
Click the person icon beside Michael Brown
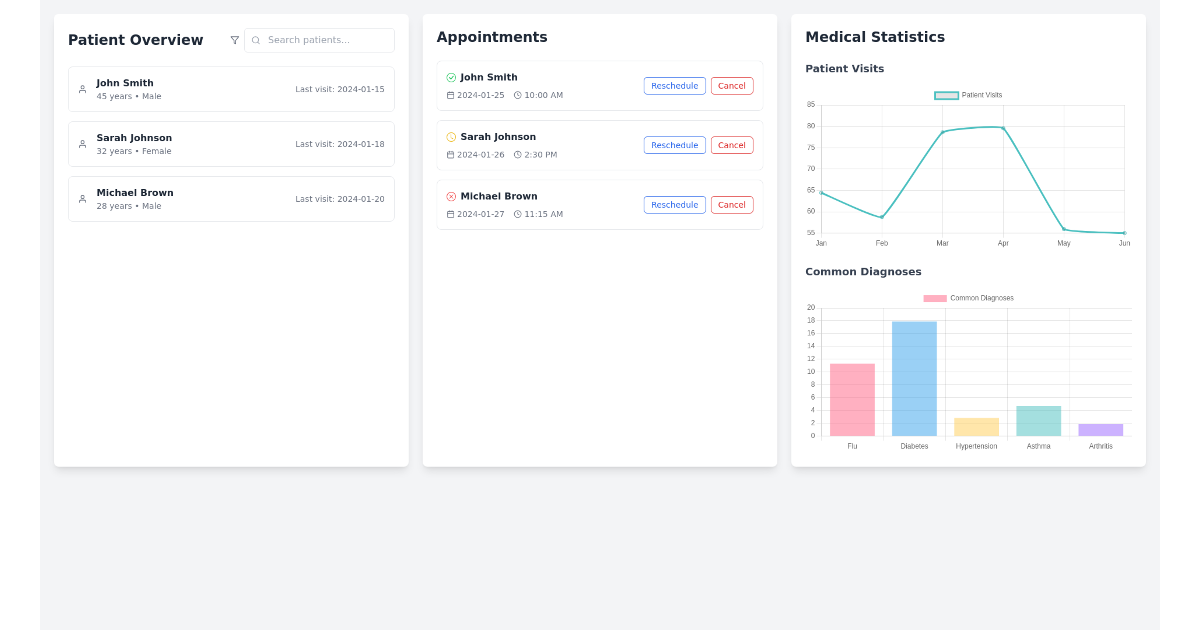click(x=81, y=198)
